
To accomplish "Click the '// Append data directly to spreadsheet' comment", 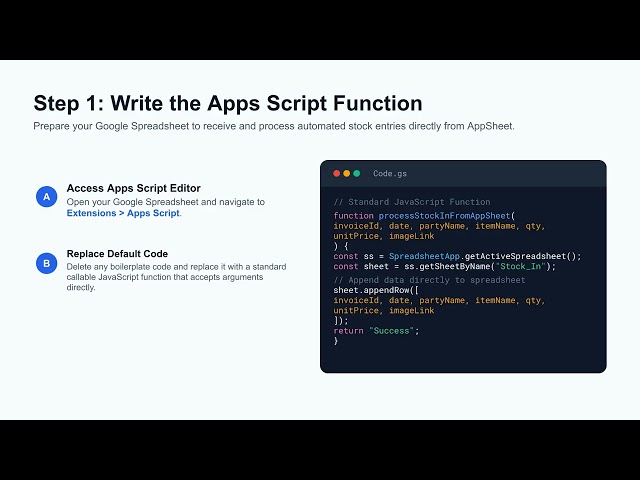I will pyautogui.click(x=429, y=280).
